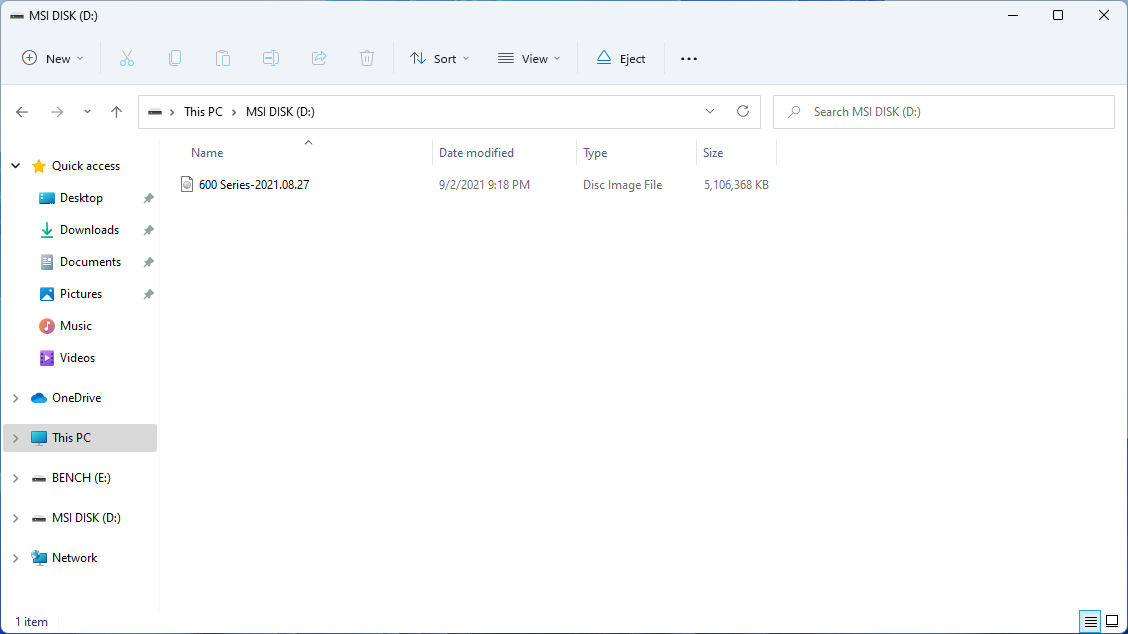Click the Eject button
1128x634 pixels.
tap(621, 58)
